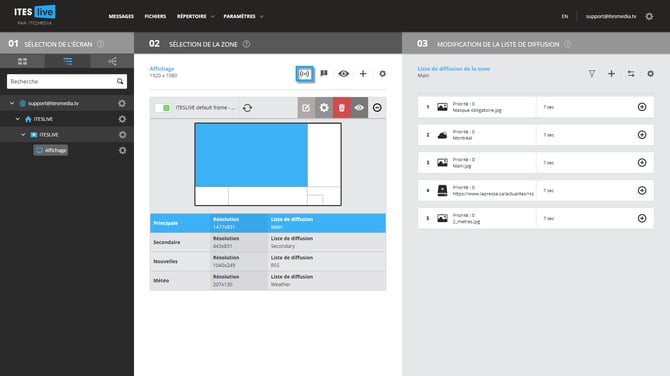
Task: Switch language to EN
Action: 564,16
